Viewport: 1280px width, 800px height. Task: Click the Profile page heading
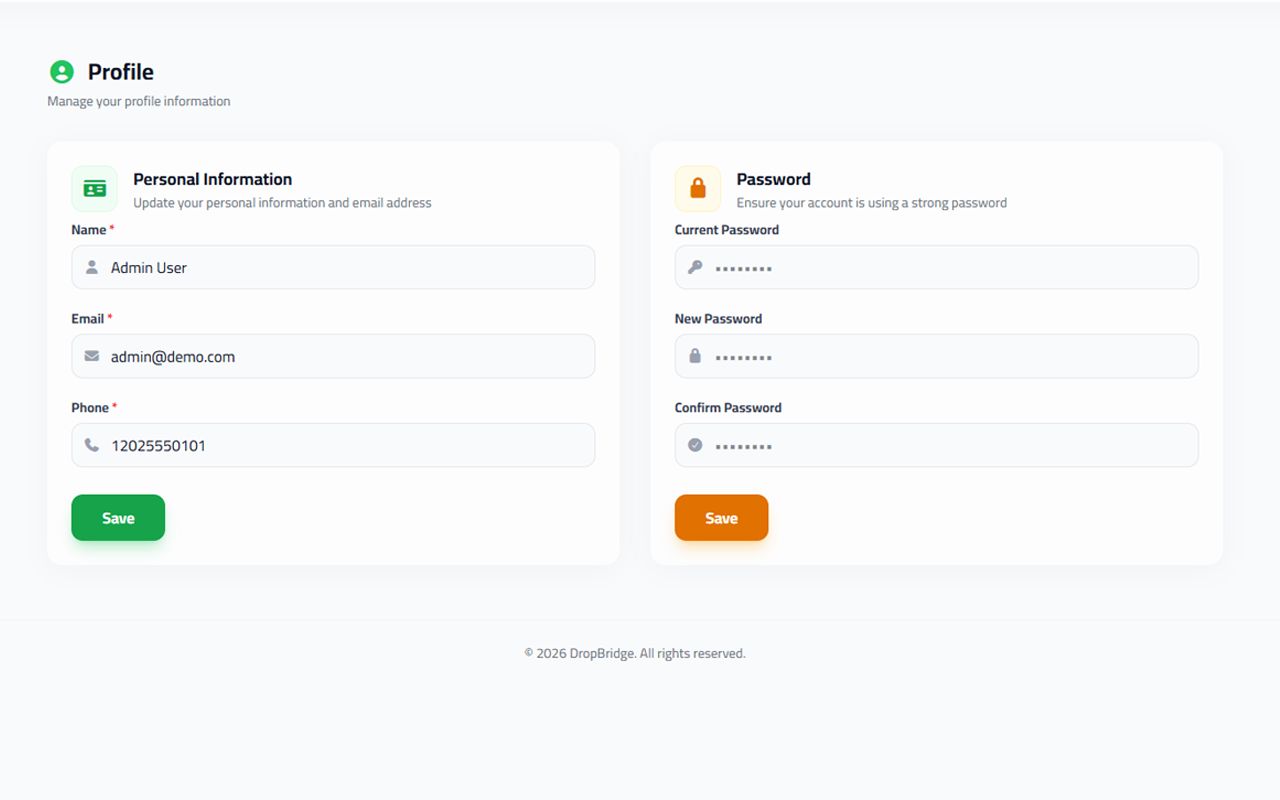pos(121,72)
